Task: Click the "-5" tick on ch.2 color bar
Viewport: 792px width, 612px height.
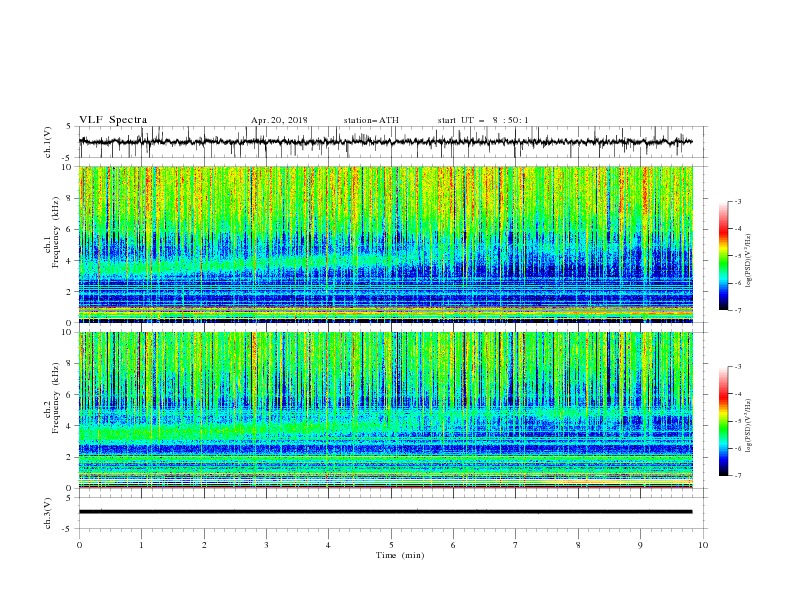Action: pos(737,421)
